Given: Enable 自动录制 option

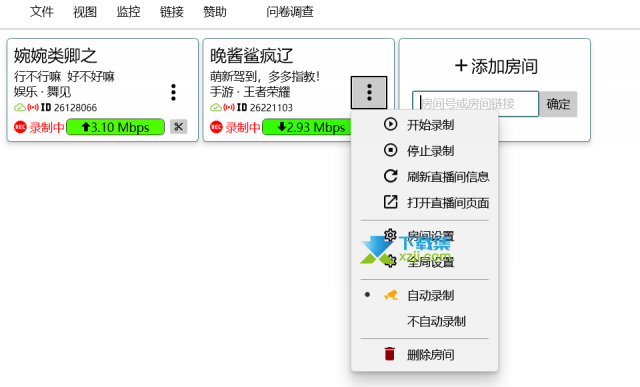Looking at the screenshot, I should click(424, 295).
